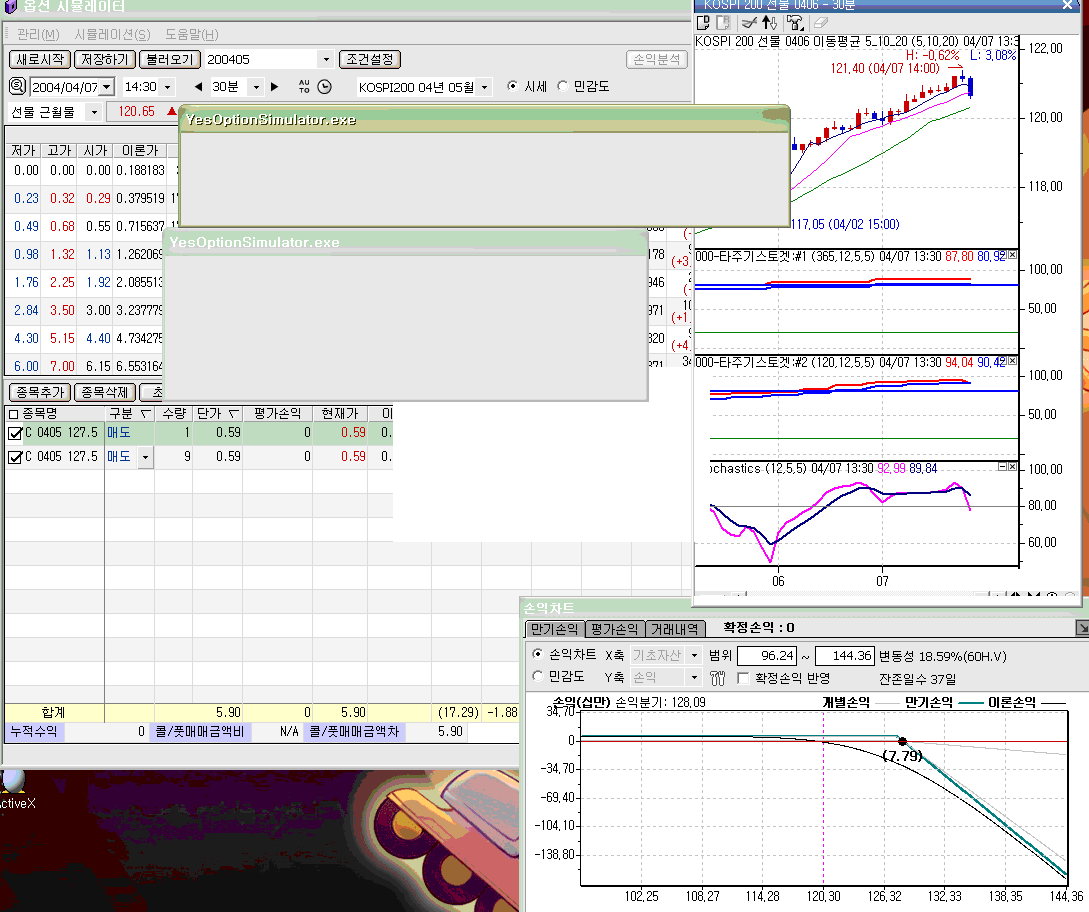Image resolution: width=1089 pixels, height=912 pixels.
Task: Enable the 확정손익 반영 checkbox
Action: (x=743, y=678)
